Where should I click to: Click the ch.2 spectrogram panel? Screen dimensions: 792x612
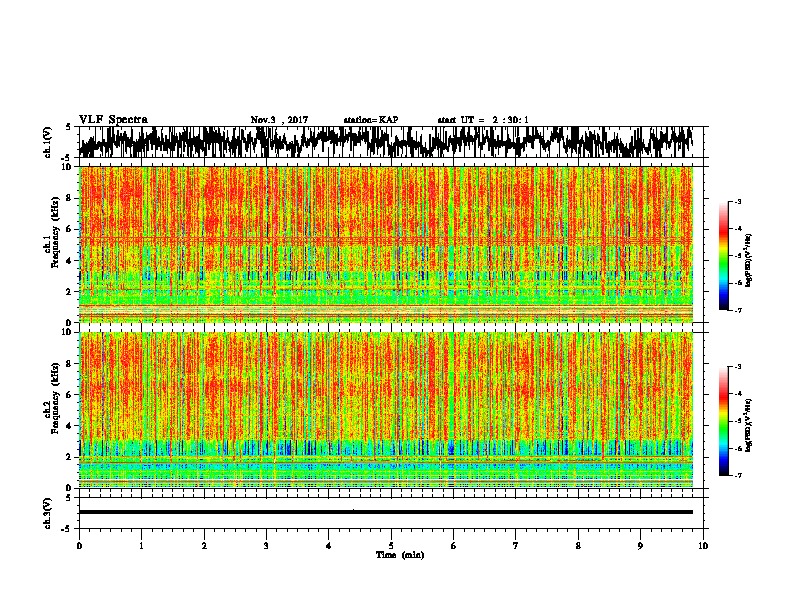tap(386, 410)
